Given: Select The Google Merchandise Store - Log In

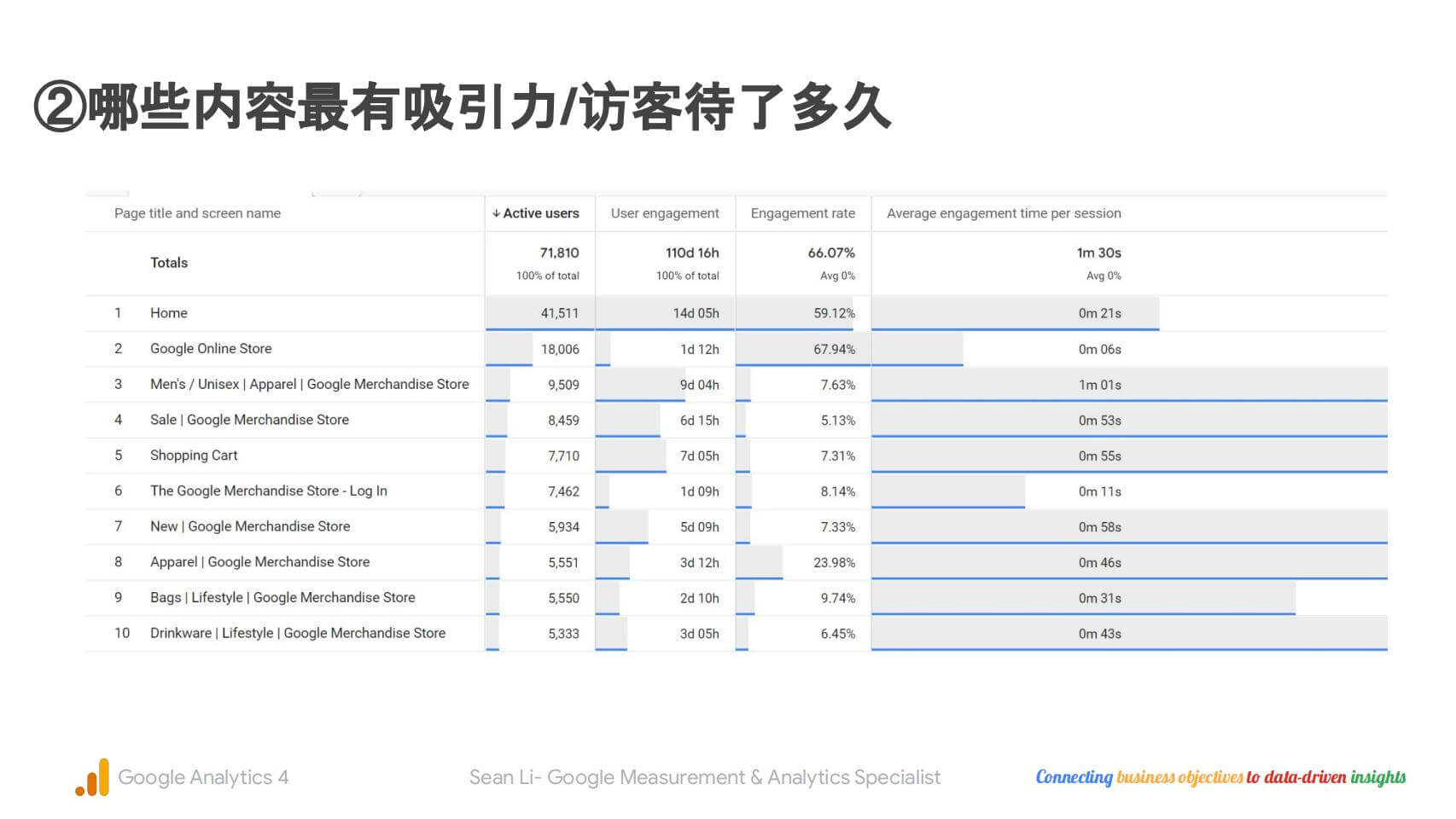Looking at the screenshot, I should [x=268, y=491].
